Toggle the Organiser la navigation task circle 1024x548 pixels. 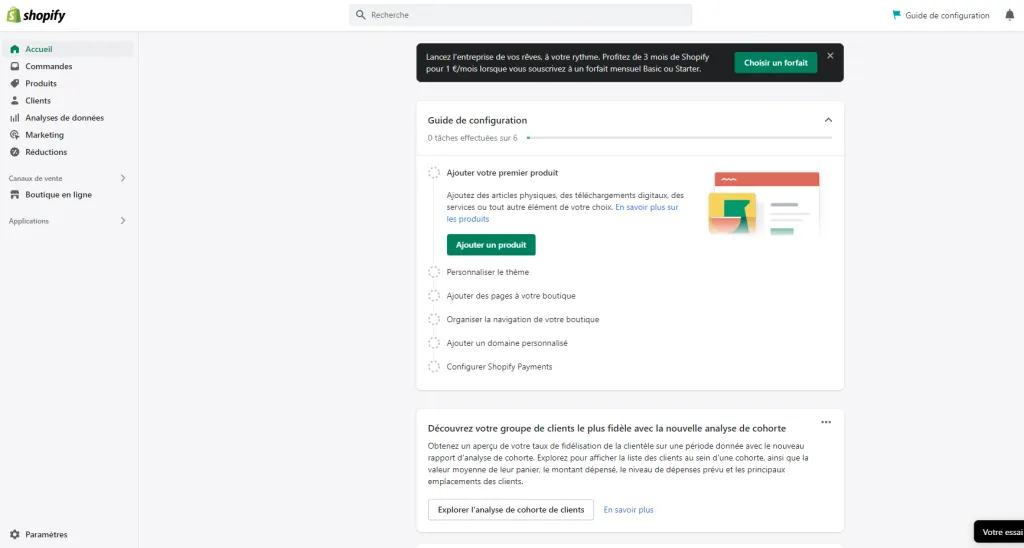[x=434, y=319]
